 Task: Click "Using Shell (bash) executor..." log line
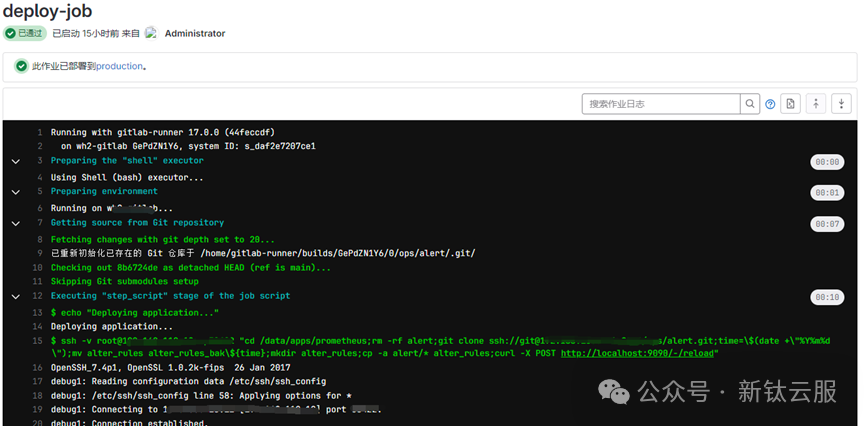127,177
